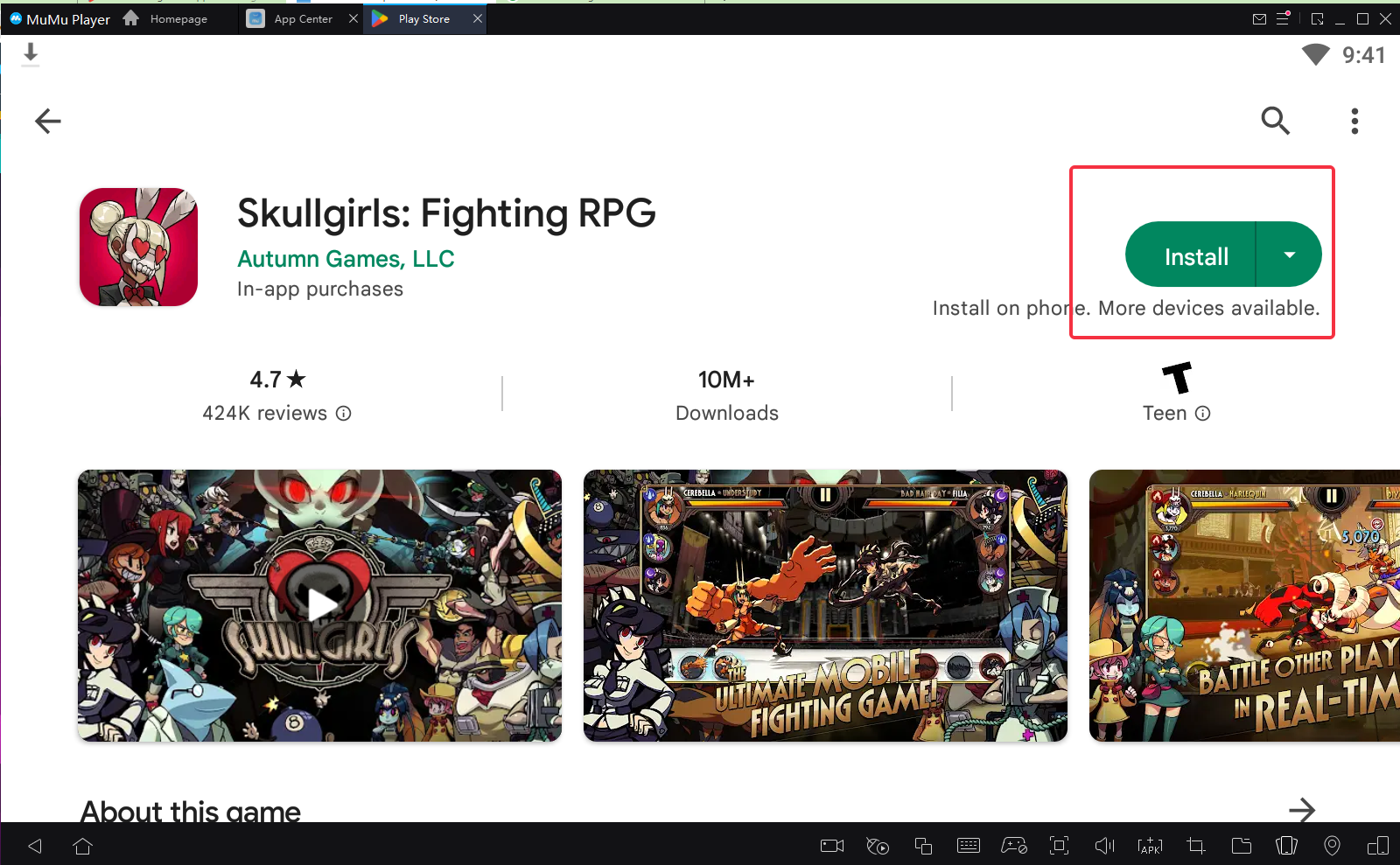
Task: Open the Battle Other Players screenshot
Action: (1244, 605)
